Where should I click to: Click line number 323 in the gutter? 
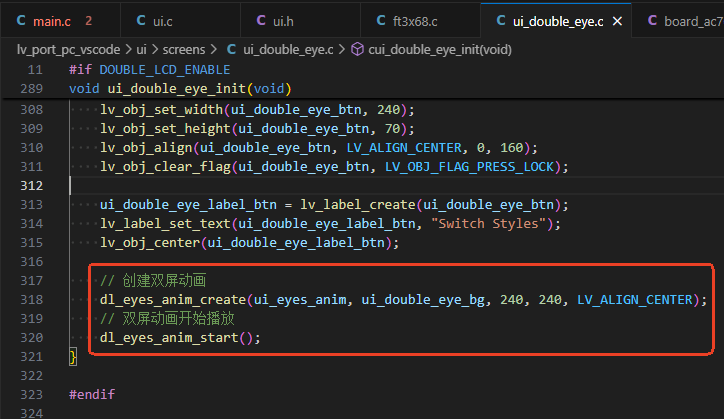point(31,394)
